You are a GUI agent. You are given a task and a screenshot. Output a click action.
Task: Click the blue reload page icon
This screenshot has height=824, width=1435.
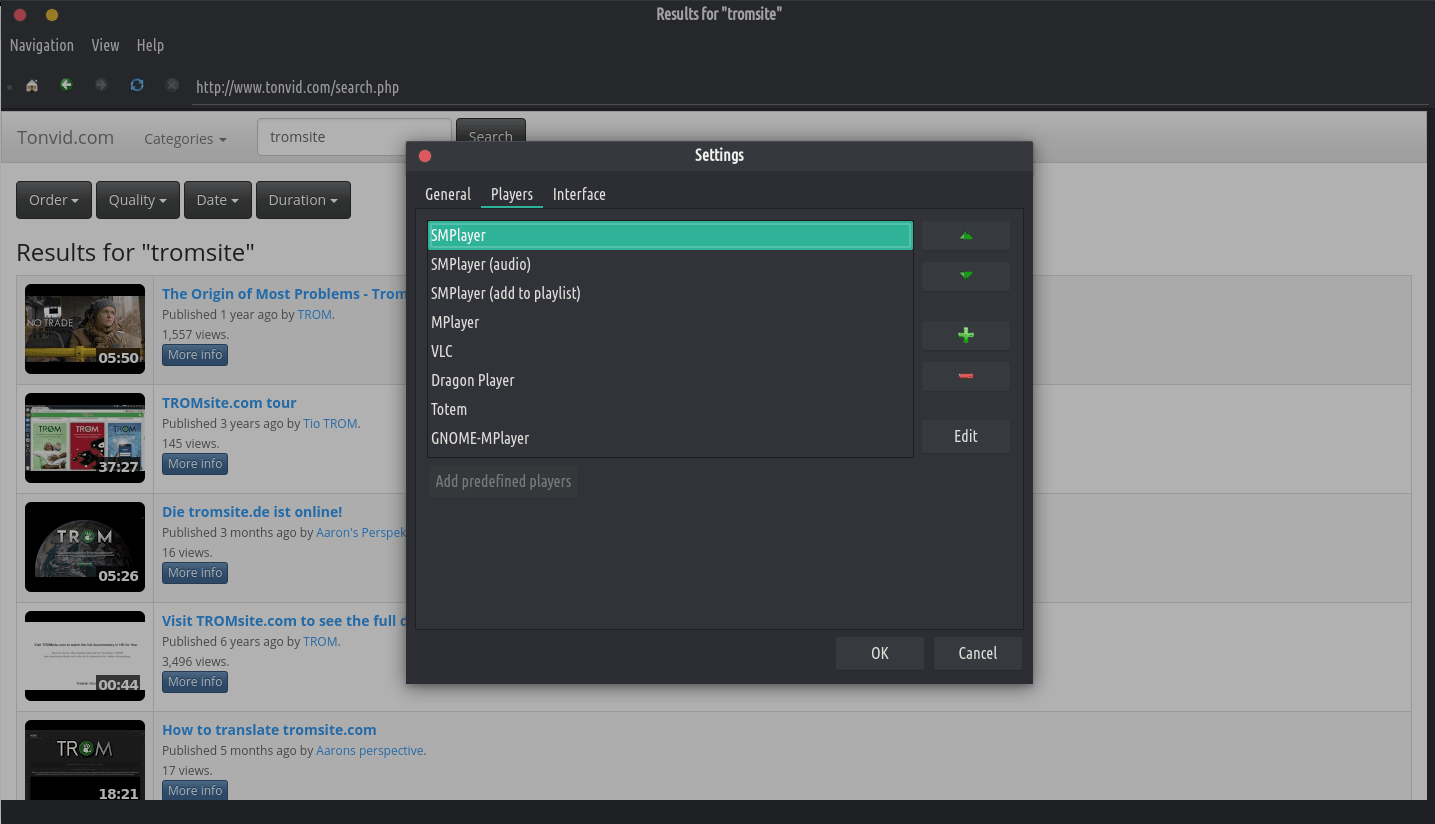(137, 86)
